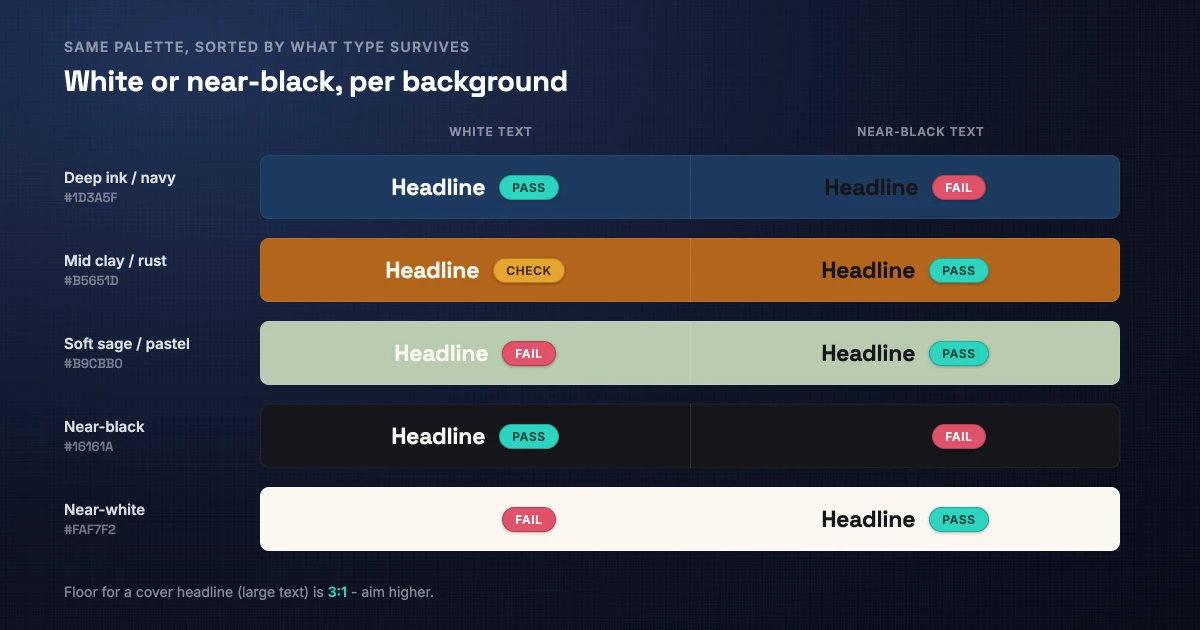The image size is (1200, 630).
Task: Click the FAIL badge in the navy row
Action: pos(959,187)
